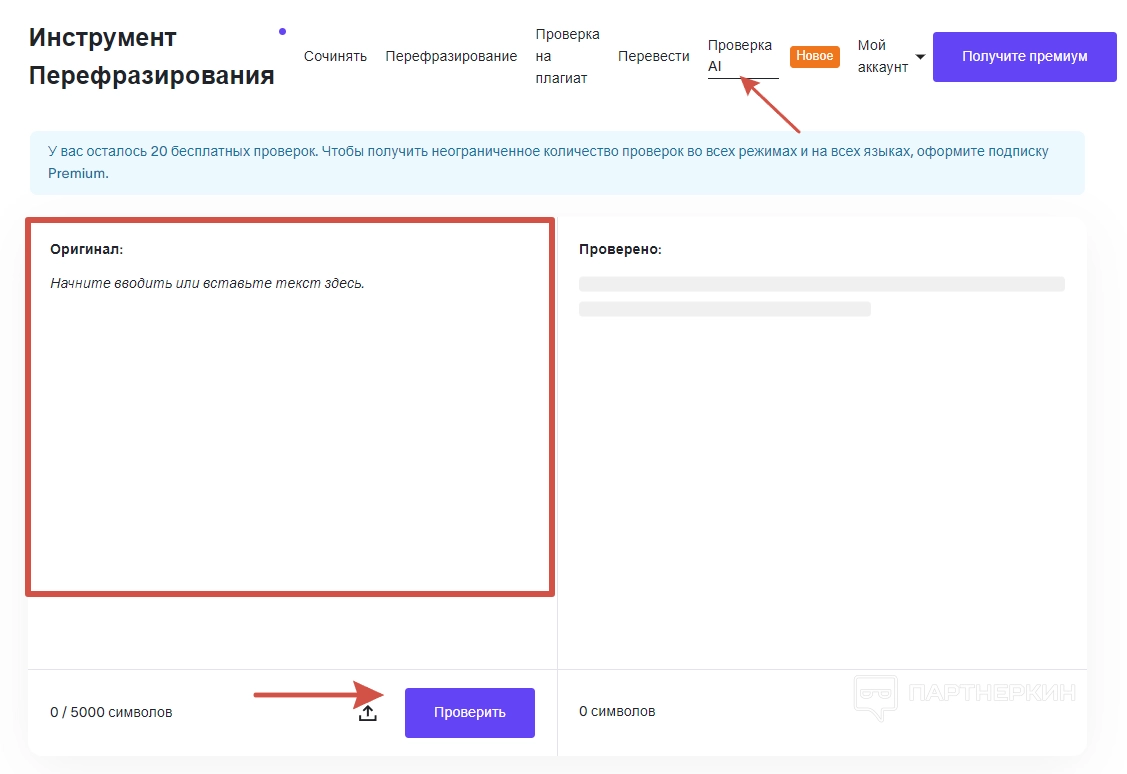The height and width of the screenshot is (774, 1127).
Task: Click the free checks remaining notice
Action: pyautogui.click(x=557, y=162)
